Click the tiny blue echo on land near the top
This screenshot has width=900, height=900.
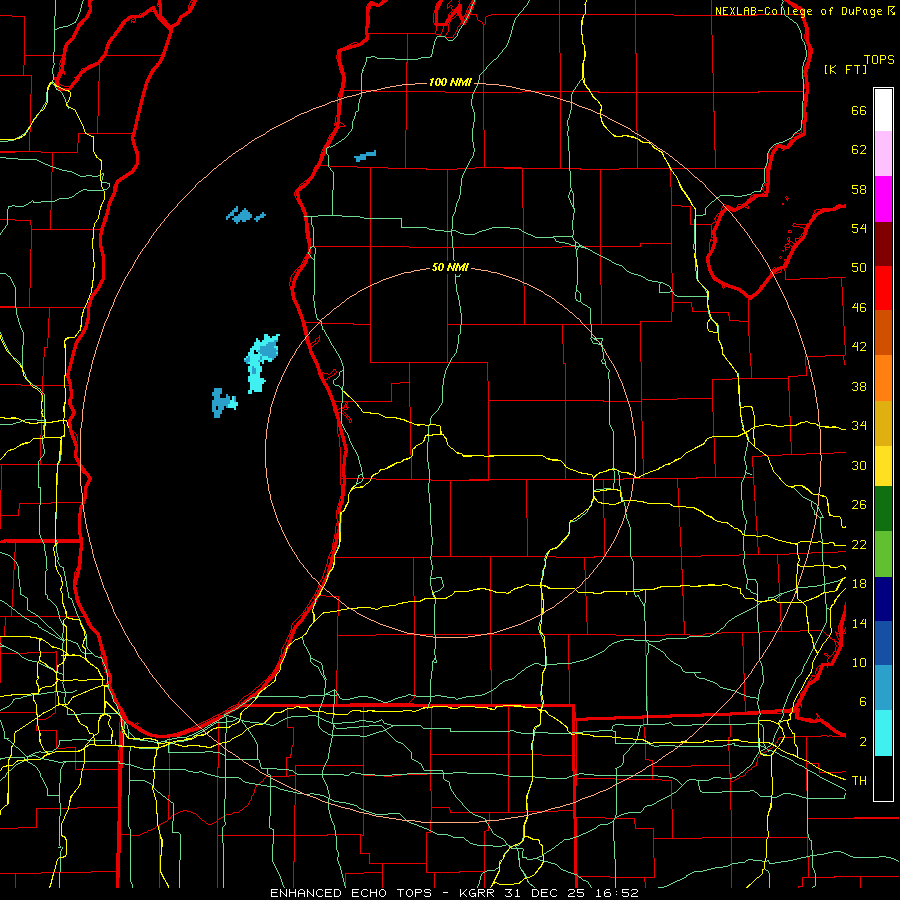[365, 156]
